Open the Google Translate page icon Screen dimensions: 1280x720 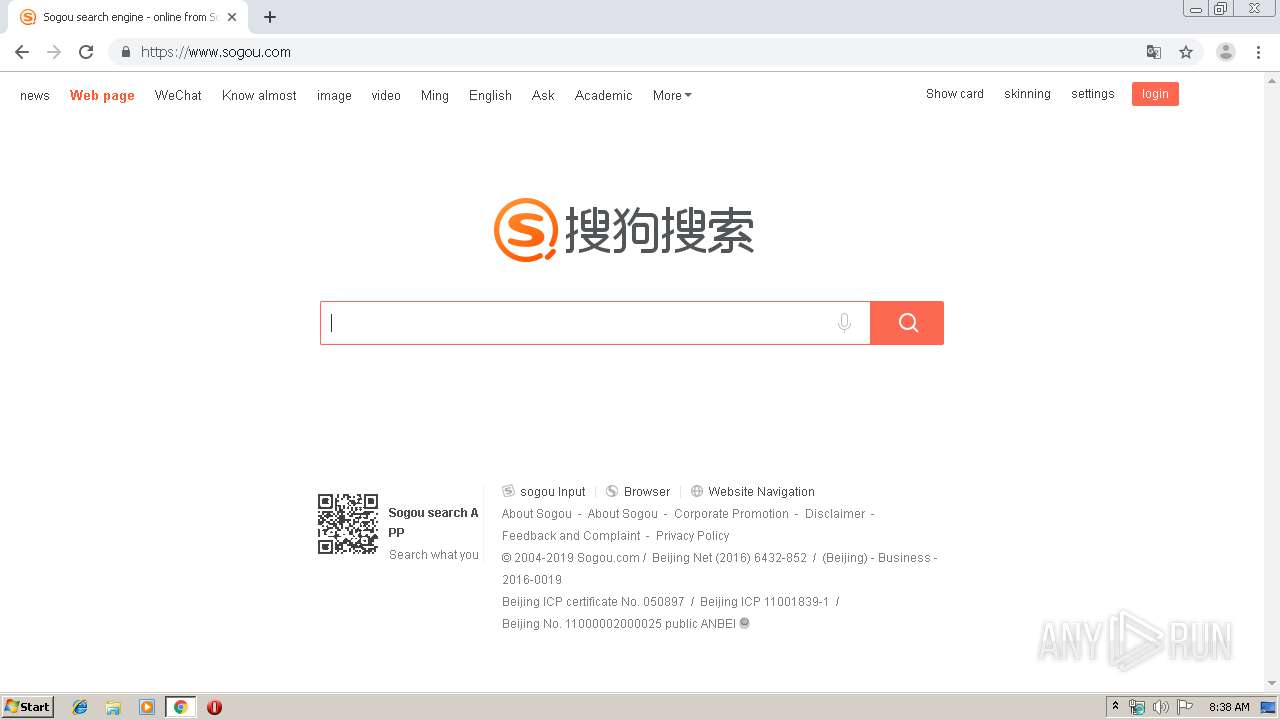tap(1154, 52)
